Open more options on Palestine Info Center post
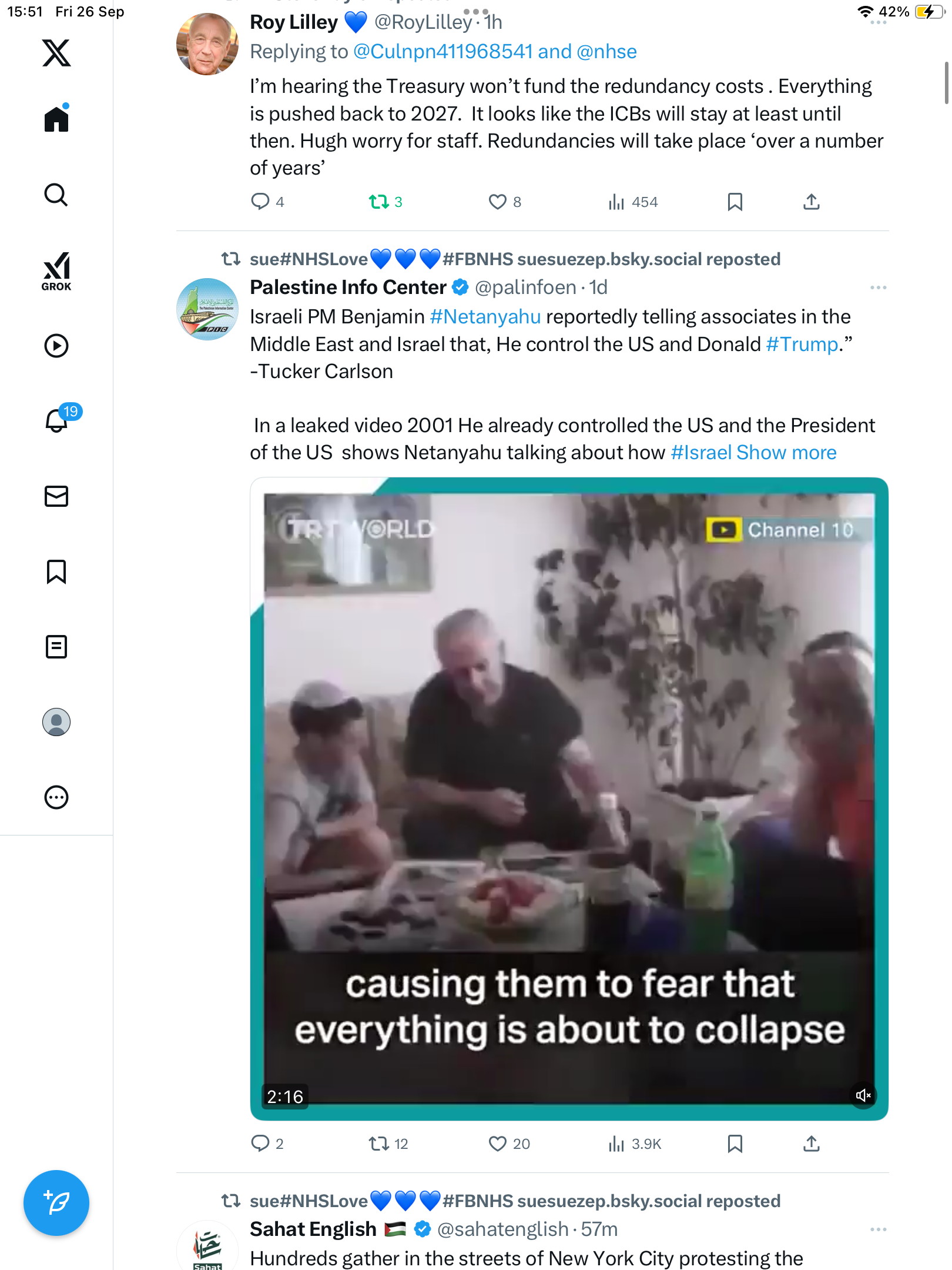952x1270 pixels. point(878,288)
